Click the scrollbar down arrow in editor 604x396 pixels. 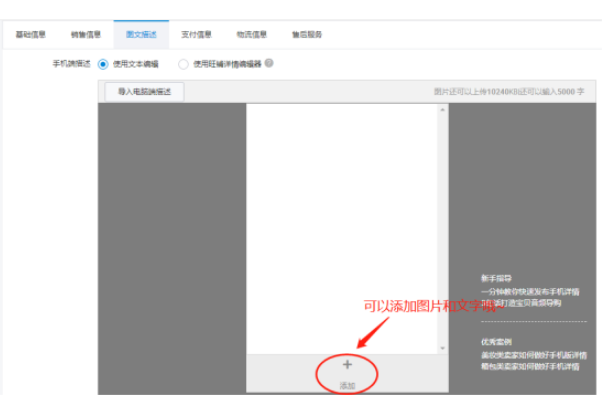(443, 348)
